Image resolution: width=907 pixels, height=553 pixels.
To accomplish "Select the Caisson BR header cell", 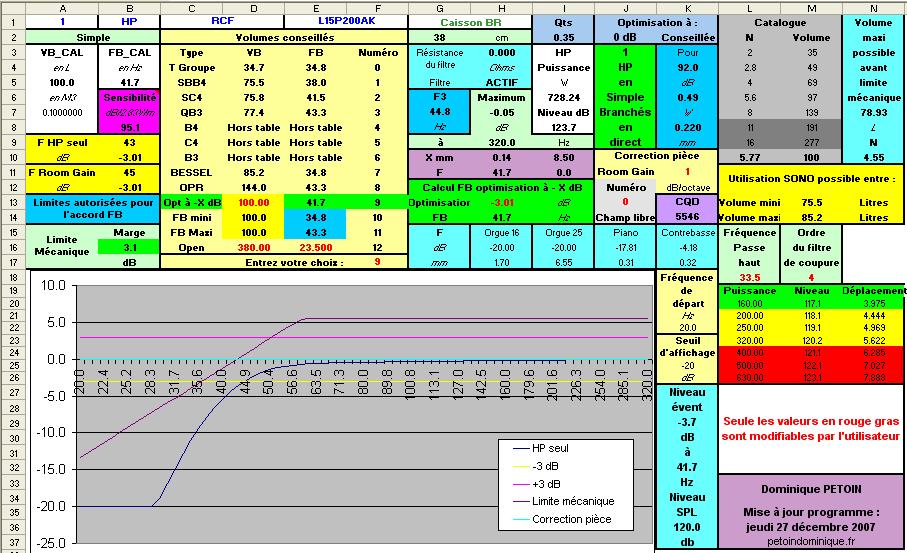I will pos(470,23).
